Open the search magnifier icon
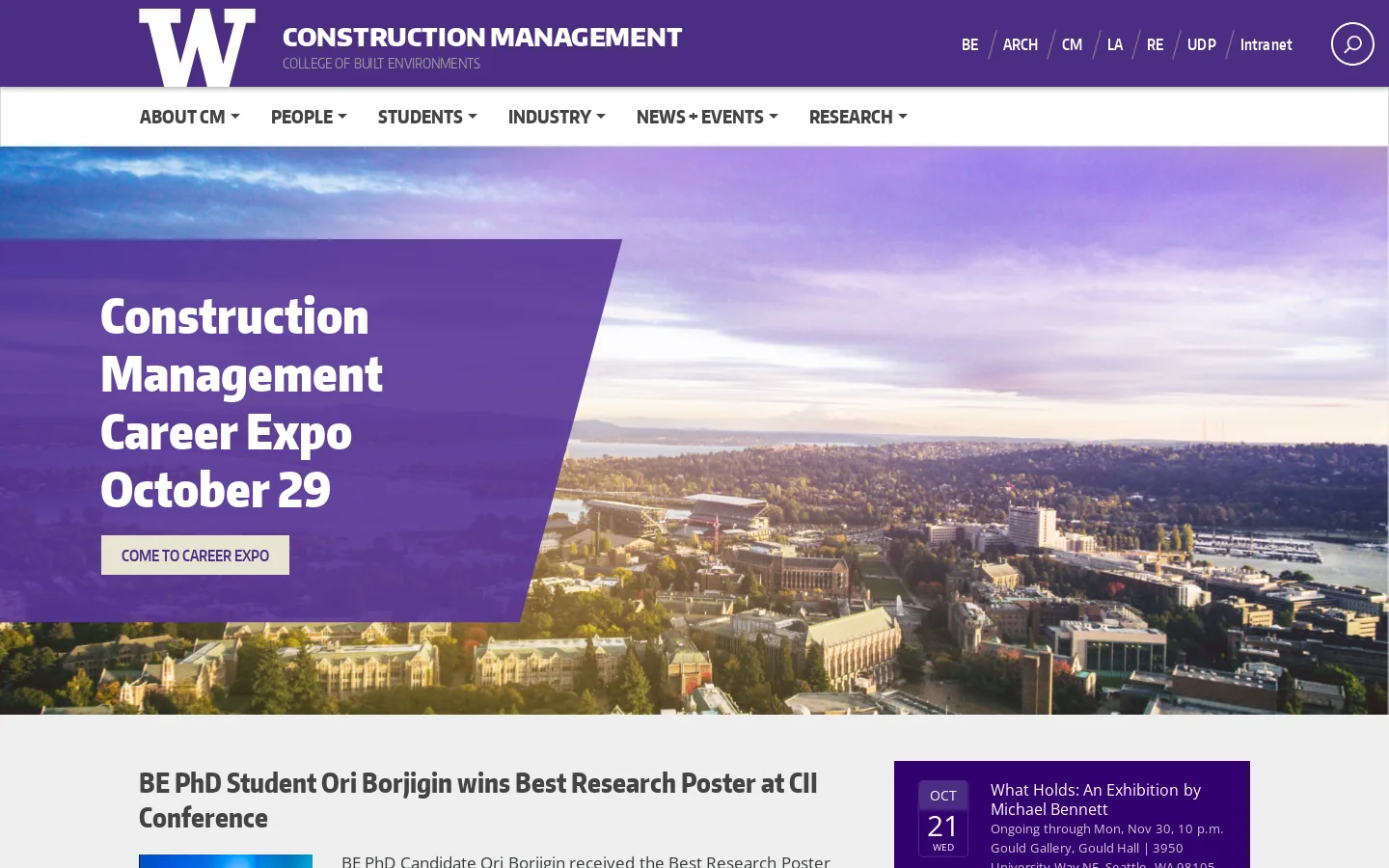Viewport: 1389px width, 868px height. (x=1352, y=44)
